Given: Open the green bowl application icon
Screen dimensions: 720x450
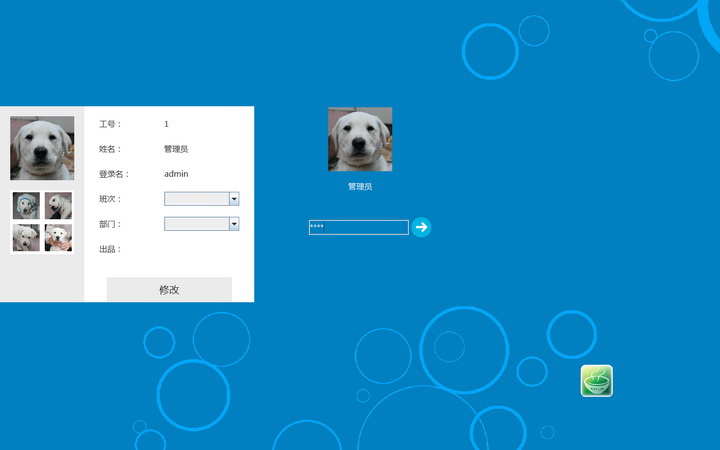Looking at the screenshot, I should pyautogui.click(x=596, y=381).
